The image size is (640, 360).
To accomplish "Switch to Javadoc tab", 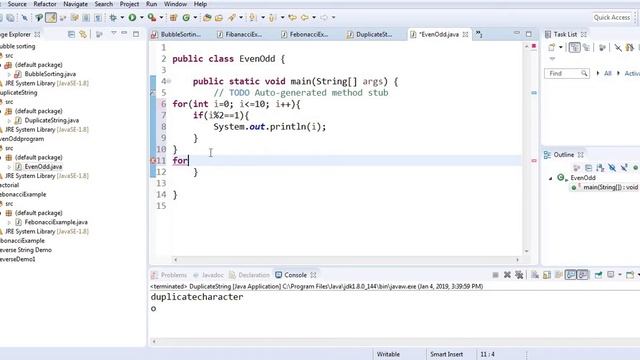I will point(209,275).
